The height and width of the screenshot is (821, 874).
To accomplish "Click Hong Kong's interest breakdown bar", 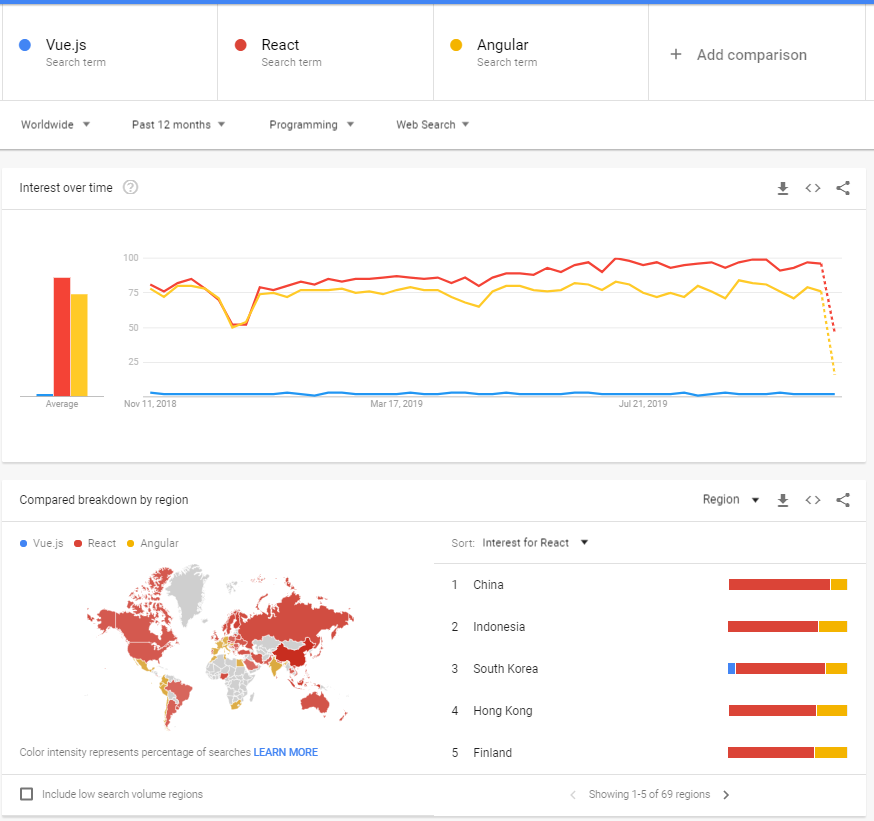I will point(788,710).
